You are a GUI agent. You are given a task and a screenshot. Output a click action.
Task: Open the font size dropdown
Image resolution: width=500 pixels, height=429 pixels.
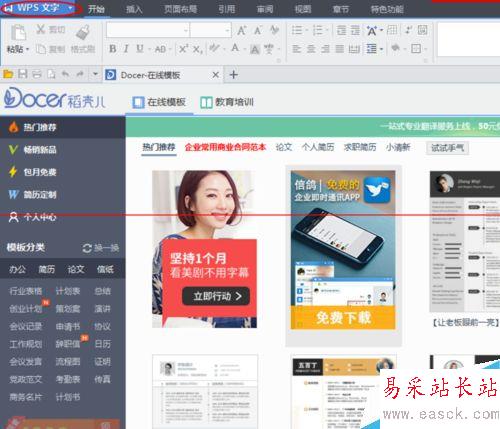tap(210, 30)
